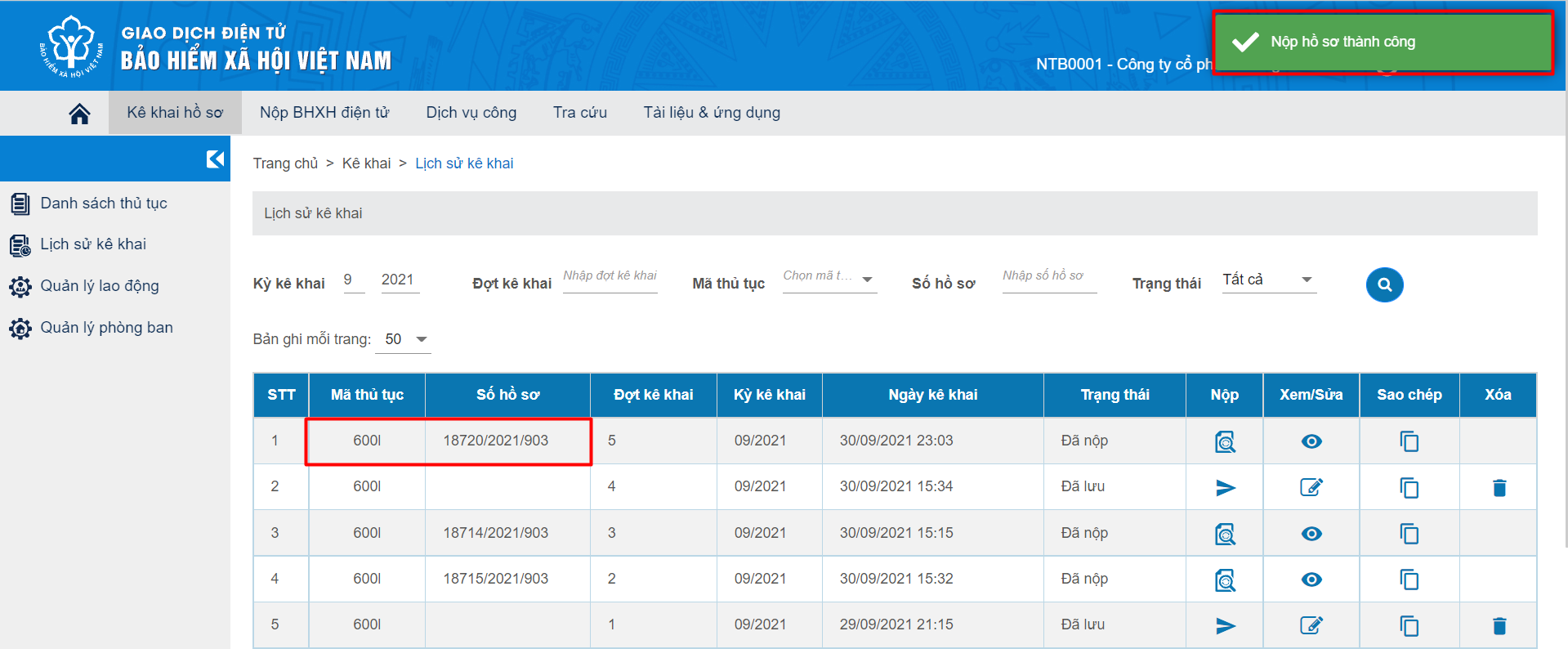1568x649 pixels.
Task: Open the Nộp BHXH điện tử menu
Action: click(x=324, y=113)
